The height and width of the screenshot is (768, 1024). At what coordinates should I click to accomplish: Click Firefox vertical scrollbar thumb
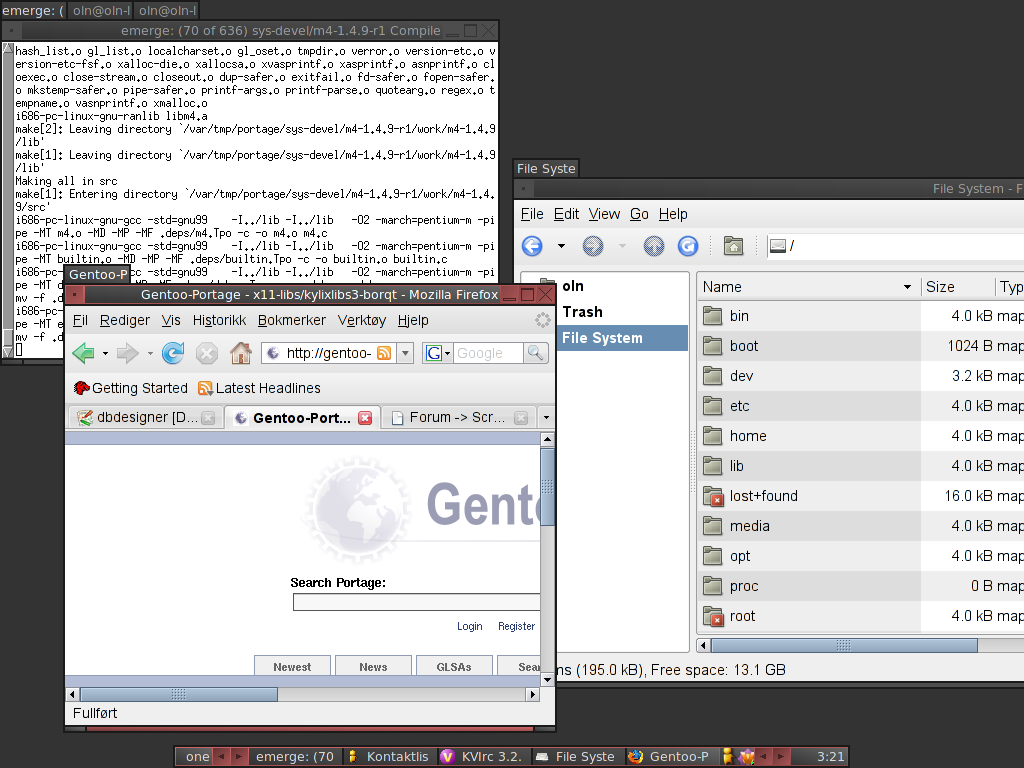pos(548,487)
